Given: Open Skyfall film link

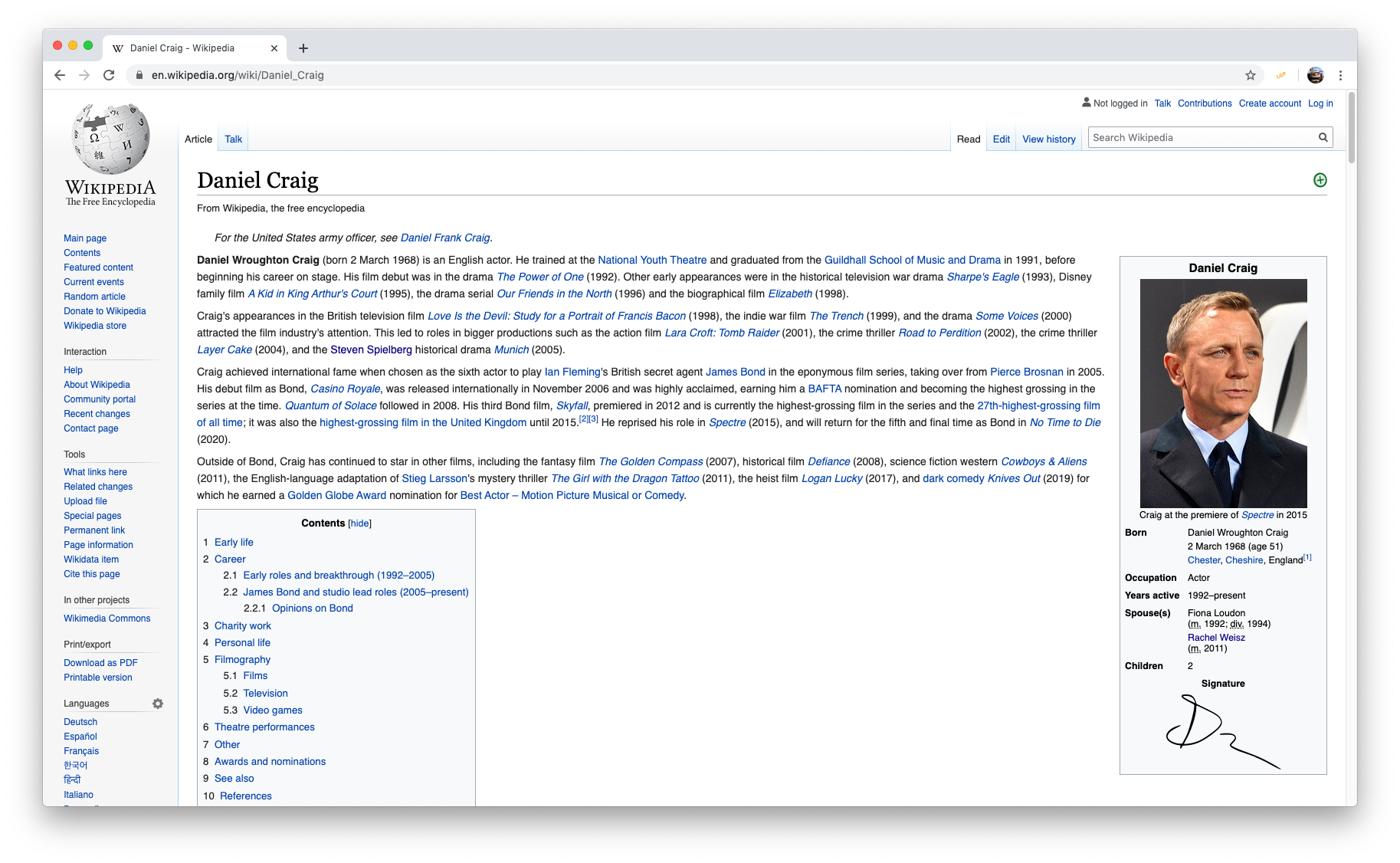Looking at the screenshot, I should click(572, 405).
